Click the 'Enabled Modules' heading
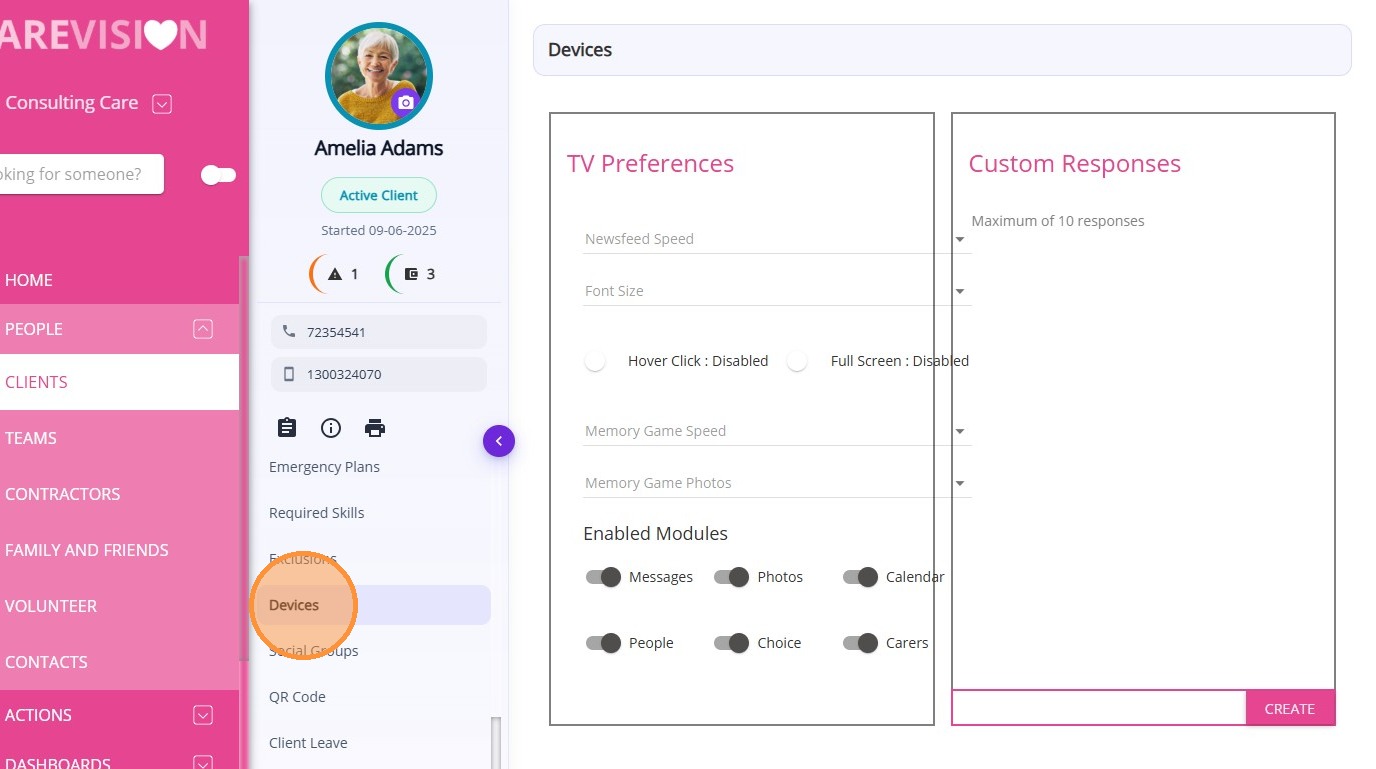1376x769 pixels. click(656, 534)
